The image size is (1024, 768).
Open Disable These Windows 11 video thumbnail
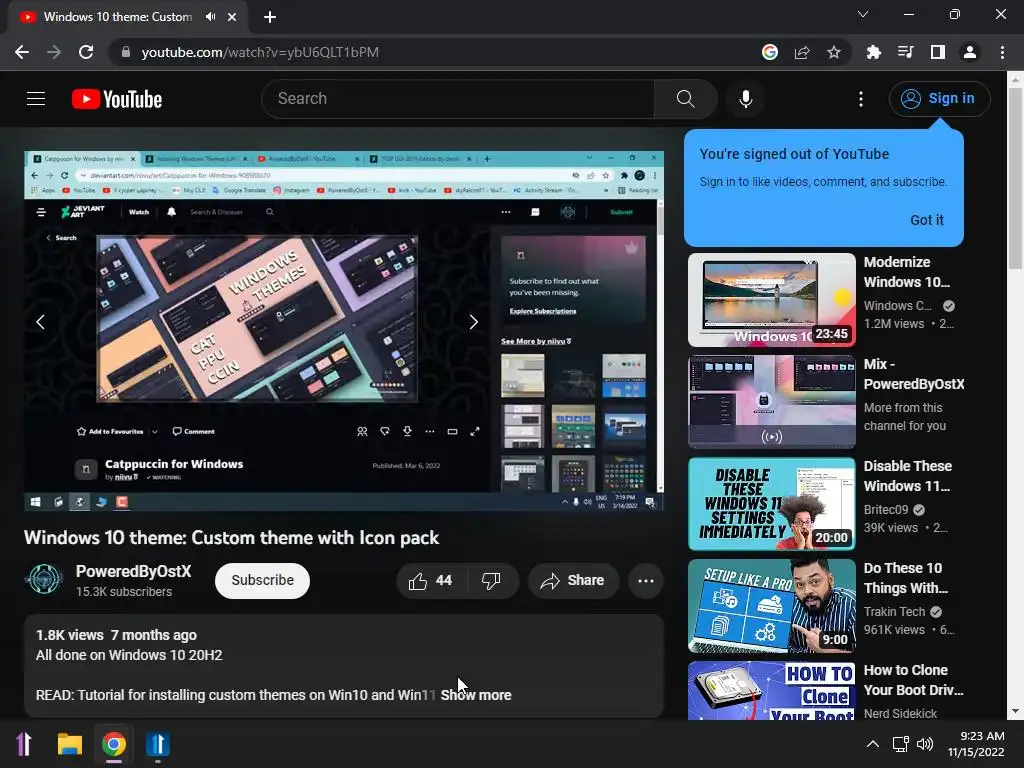tap(772, 504)
